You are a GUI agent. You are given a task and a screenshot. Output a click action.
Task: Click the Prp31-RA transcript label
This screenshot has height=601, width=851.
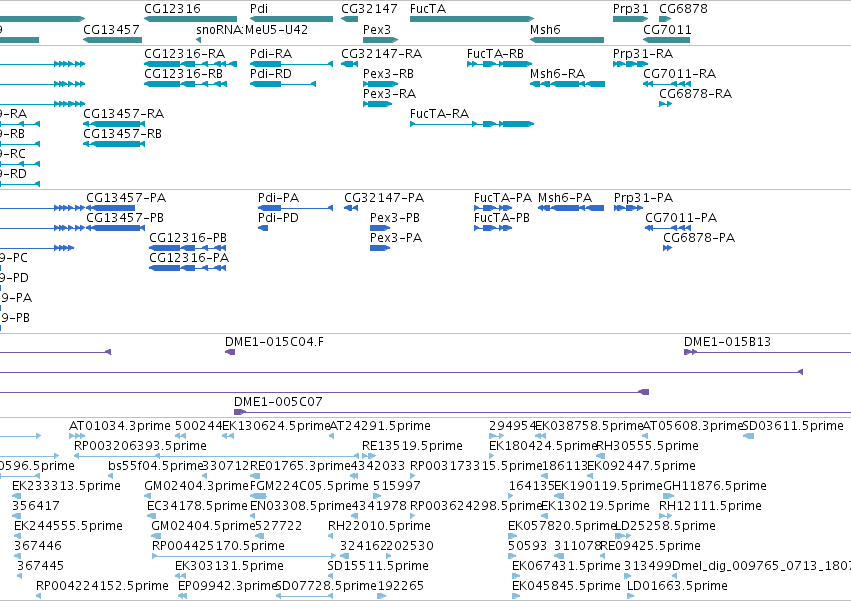643,54
